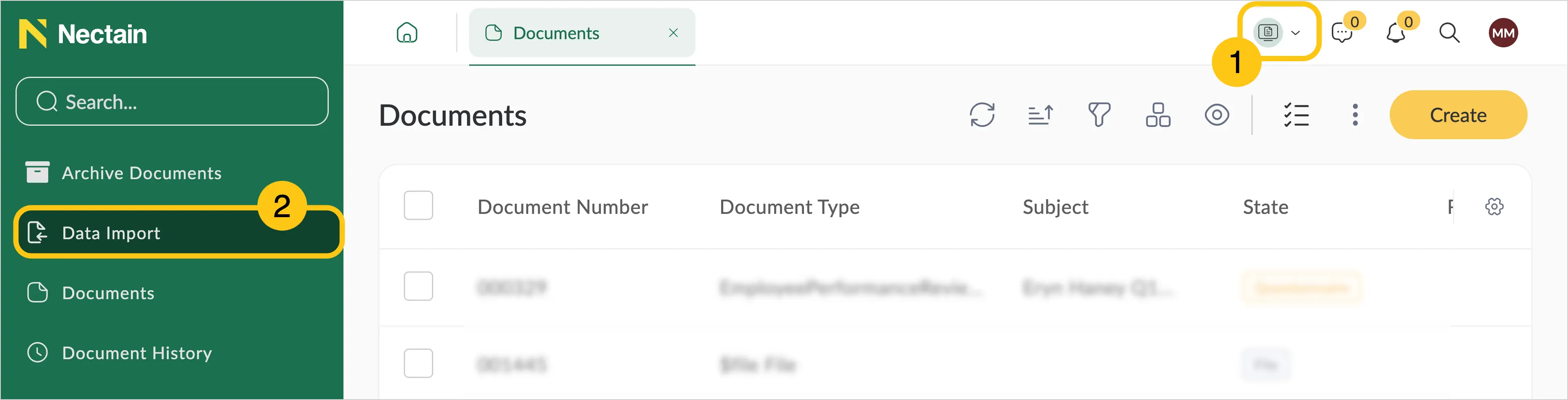The image size is (1568, 400).
Task: Open the chat messages icon
Action: 1342,33
